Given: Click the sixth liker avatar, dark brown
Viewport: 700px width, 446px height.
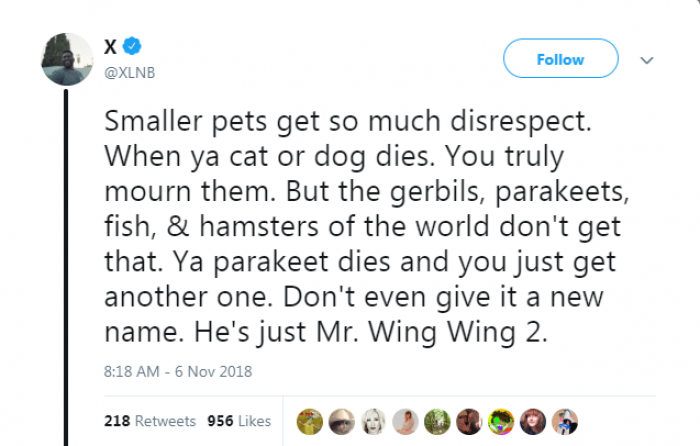Looking at the screenshot, I should [x=470, y=421].
